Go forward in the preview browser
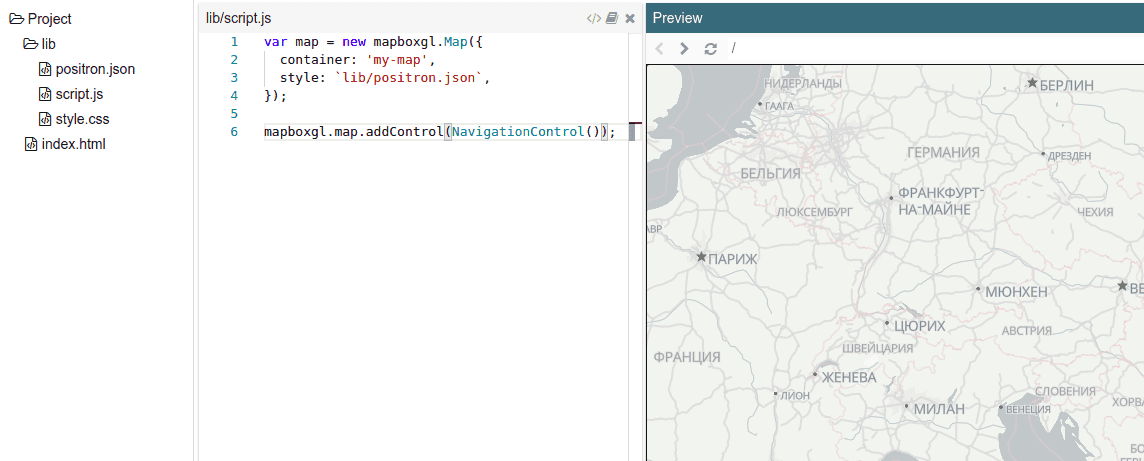The width and height of the screenshot is (1144, 461). (x=684, y=49)
